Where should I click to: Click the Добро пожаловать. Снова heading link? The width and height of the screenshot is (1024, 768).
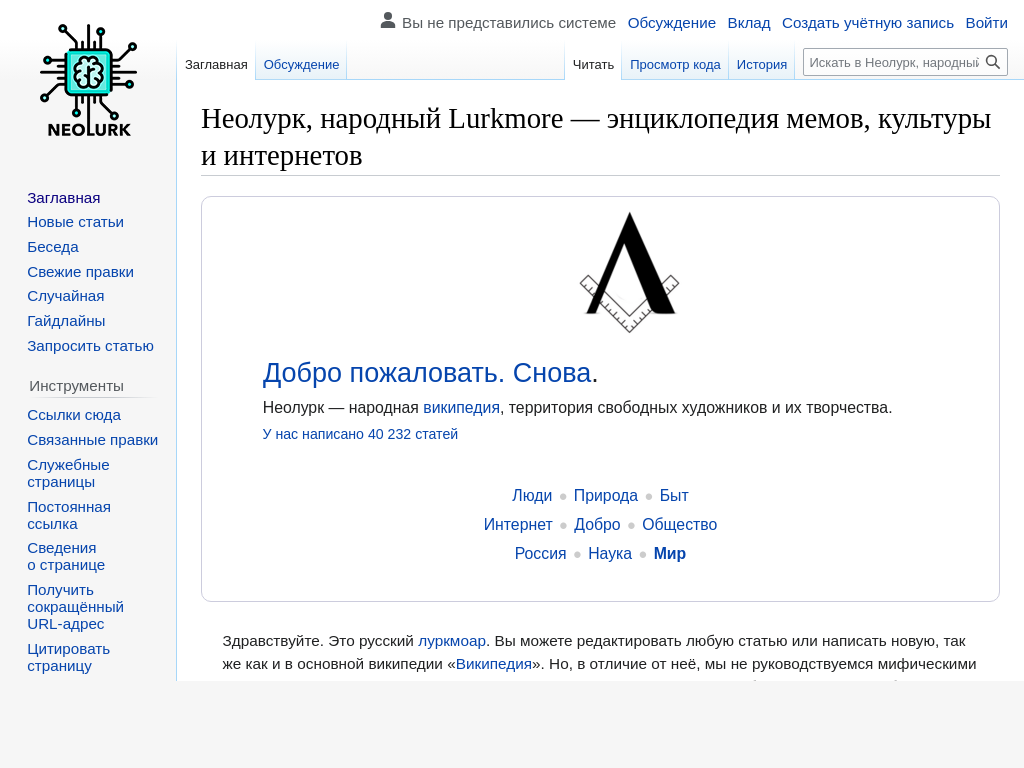click(427, 373)
